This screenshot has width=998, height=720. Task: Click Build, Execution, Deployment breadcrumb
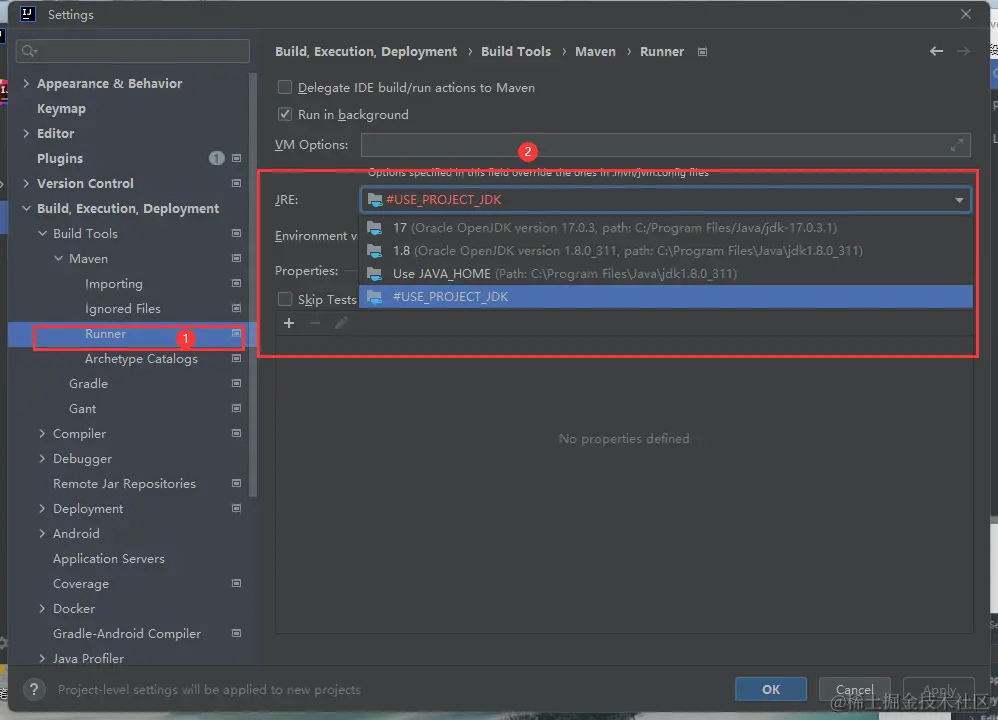click(x=366, y=52)
